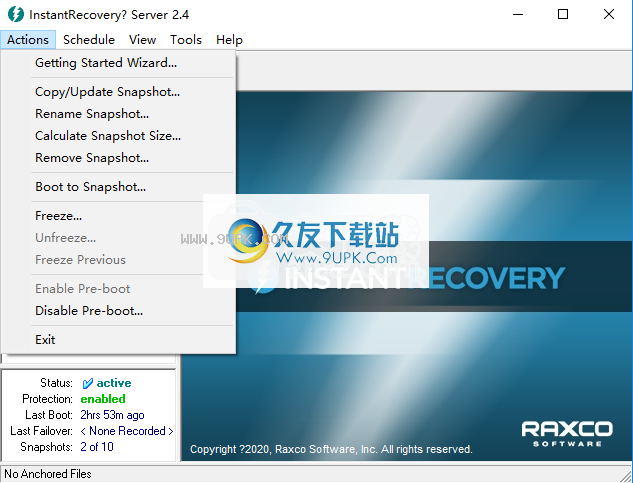
Task: Click the greyed Enable Pre-boot entry
Action: click(x=118, y=289)
